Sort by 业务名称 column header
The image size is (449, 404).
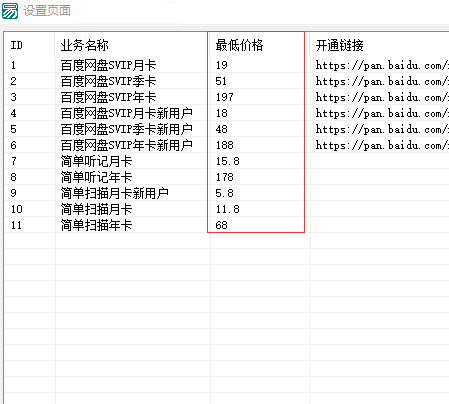coord(132,45)
